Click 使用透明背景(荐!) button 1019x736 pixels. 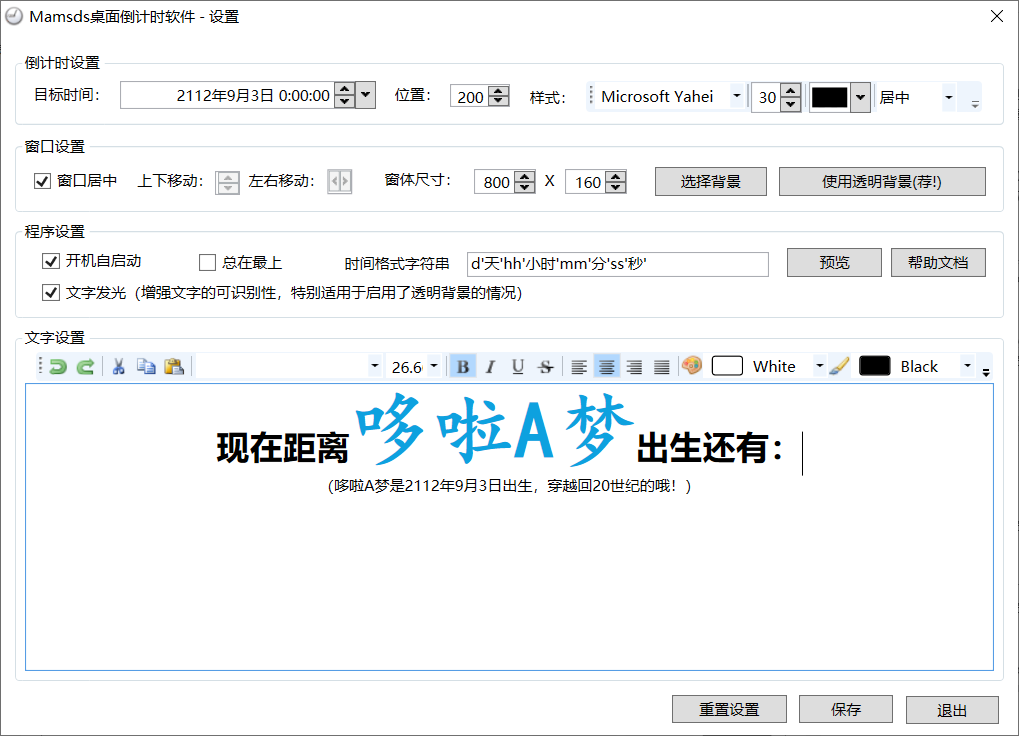(883, 182)
